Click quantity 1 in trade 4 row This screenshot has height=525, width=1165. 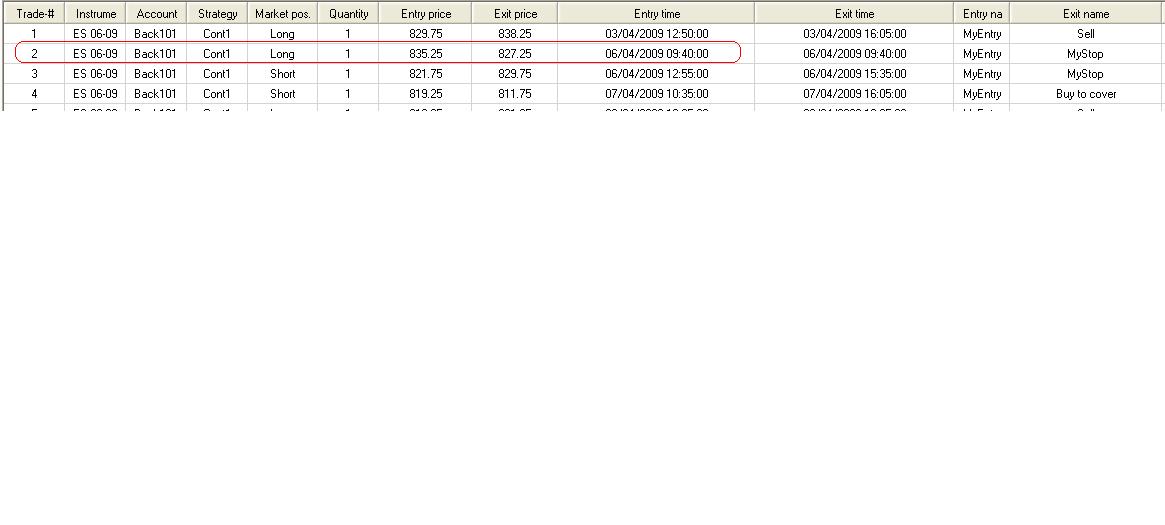pyautogui.click(x=348, y=94)
